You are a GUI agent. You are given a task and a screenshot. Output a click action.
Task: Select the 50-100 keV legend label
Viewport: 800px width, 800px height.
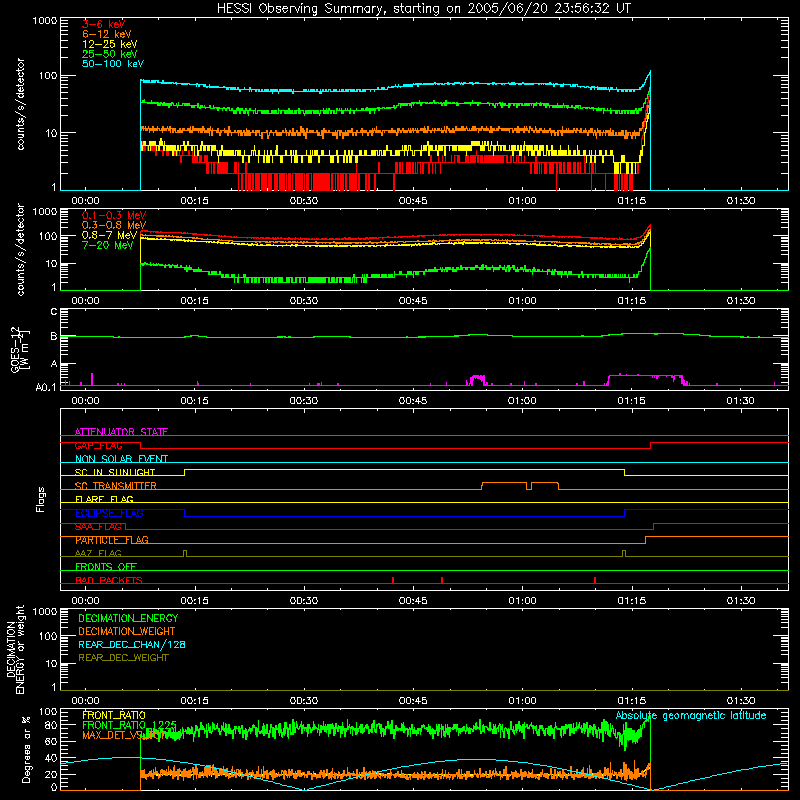click(113, 64)
